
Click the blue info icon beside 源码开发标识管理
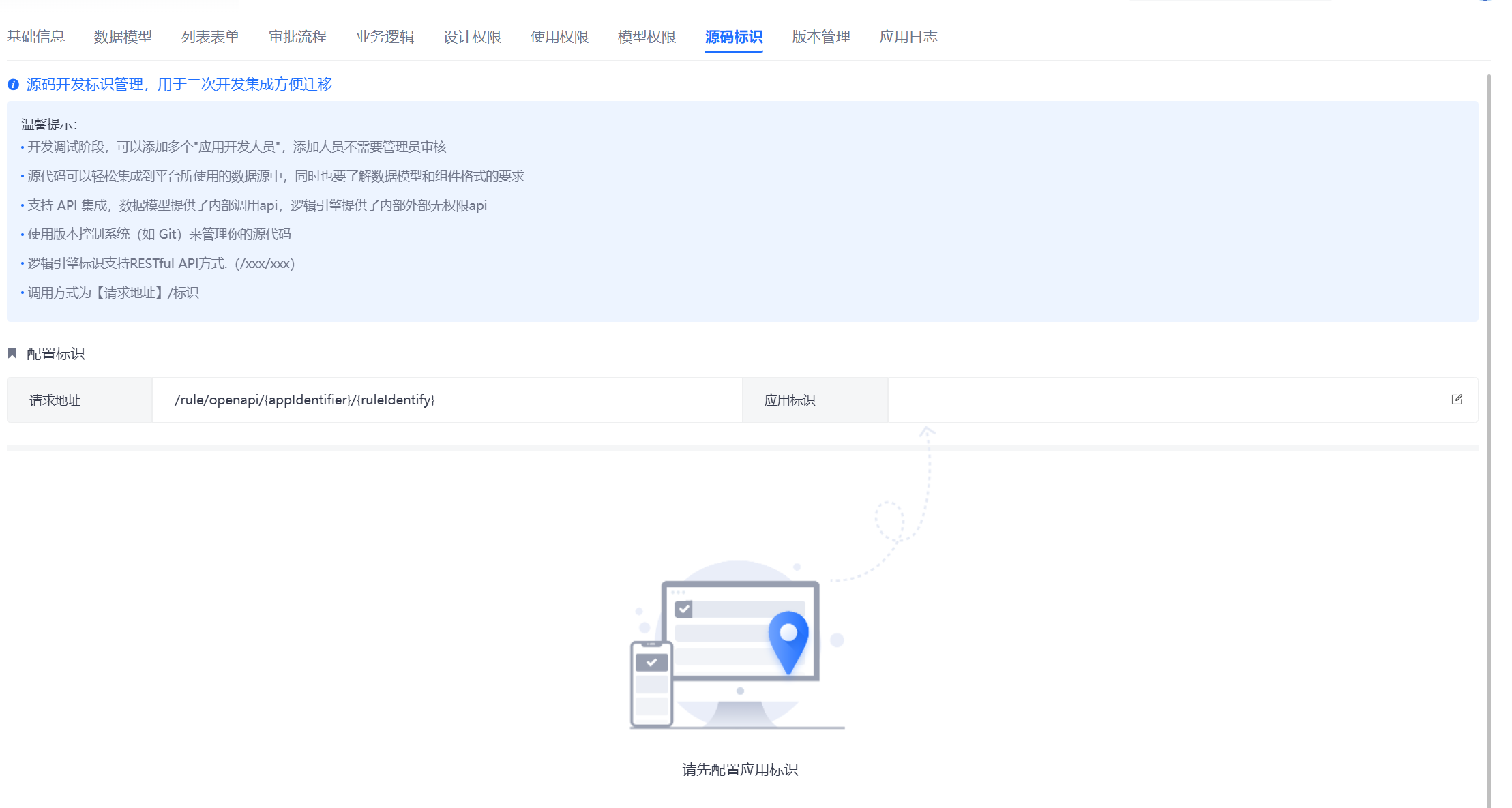[13, 85]
